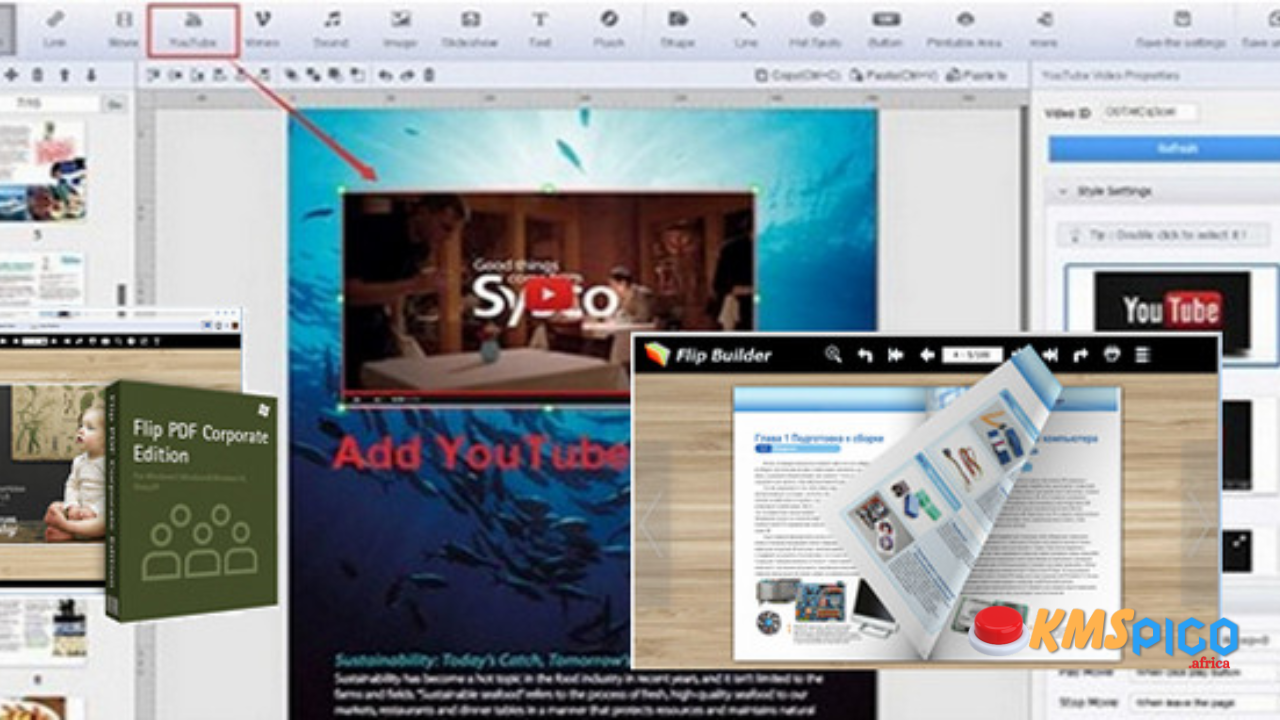Select the Sound tool in the toolbar
Image resolution: width=1280 pixels, height=720 pixels.
[x=331, y=29]
